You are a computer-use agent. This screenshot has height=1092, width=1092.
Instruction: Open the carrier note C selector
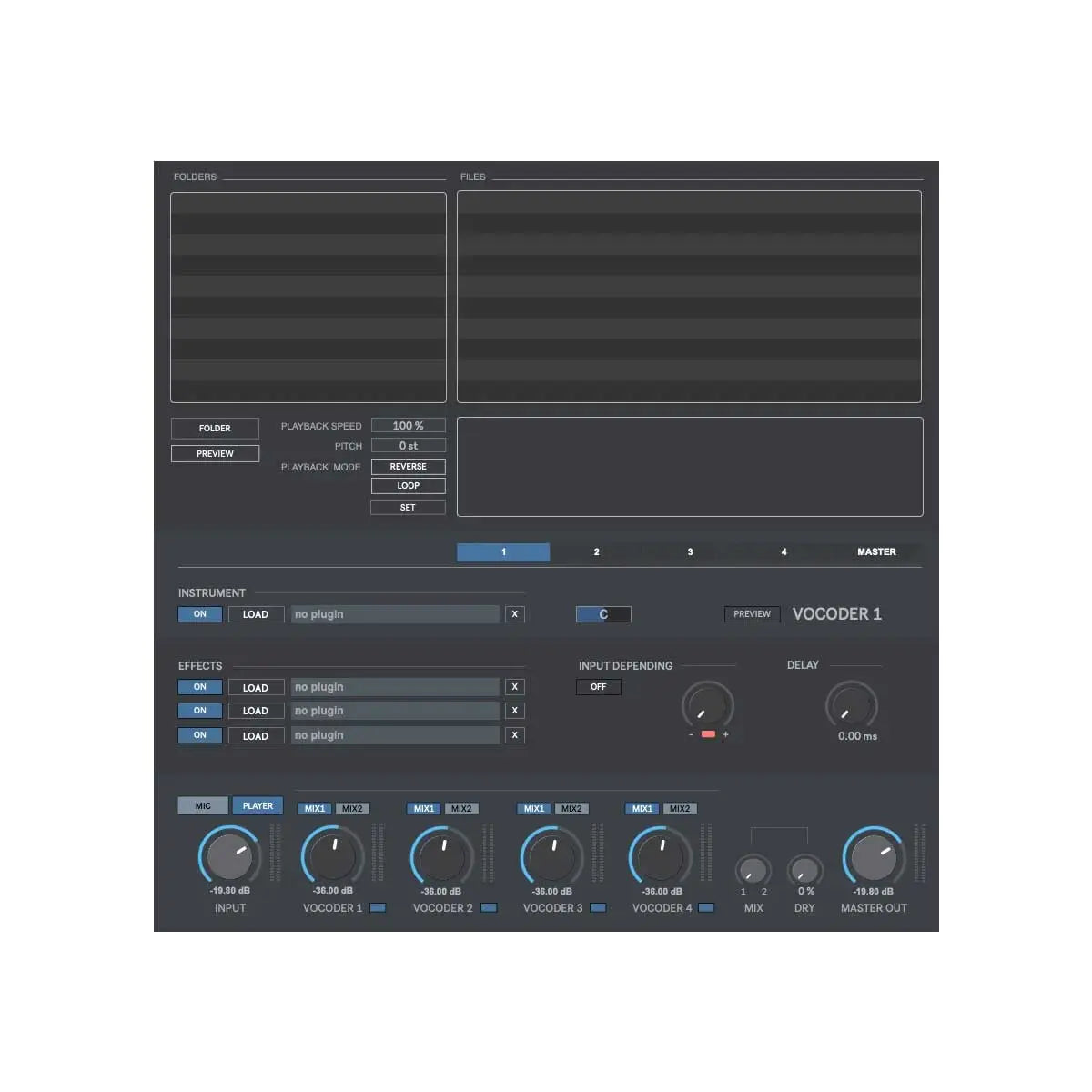(603, 614)
